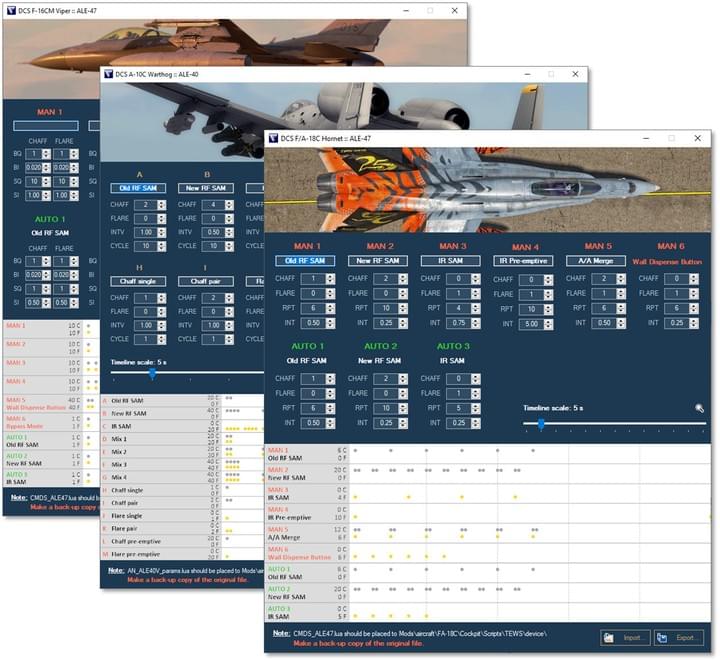The image size is (720, 662).
Task: Edit the MAN 5 'A/A Merge' name field
Action: (596, 261)
